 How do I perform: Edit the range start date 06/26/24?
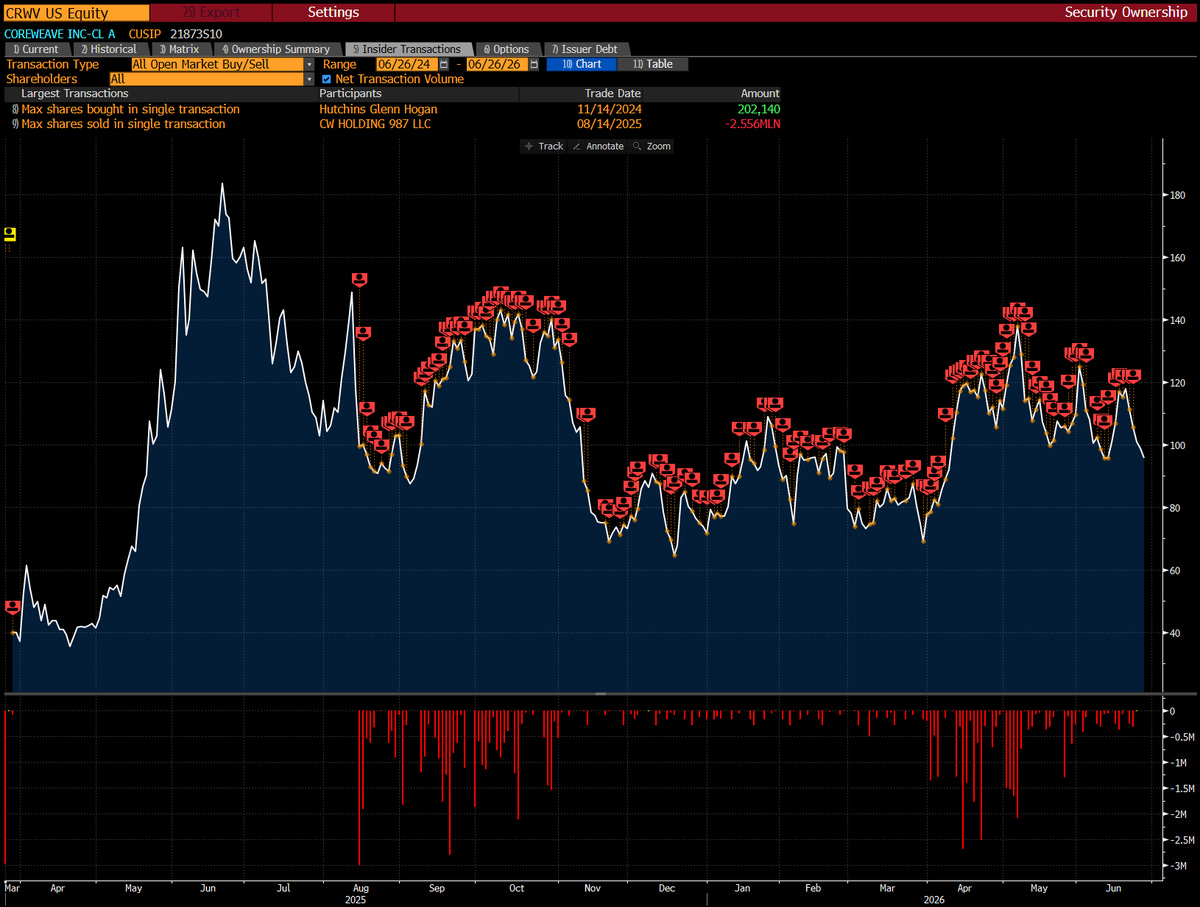[x=407, y=64]
